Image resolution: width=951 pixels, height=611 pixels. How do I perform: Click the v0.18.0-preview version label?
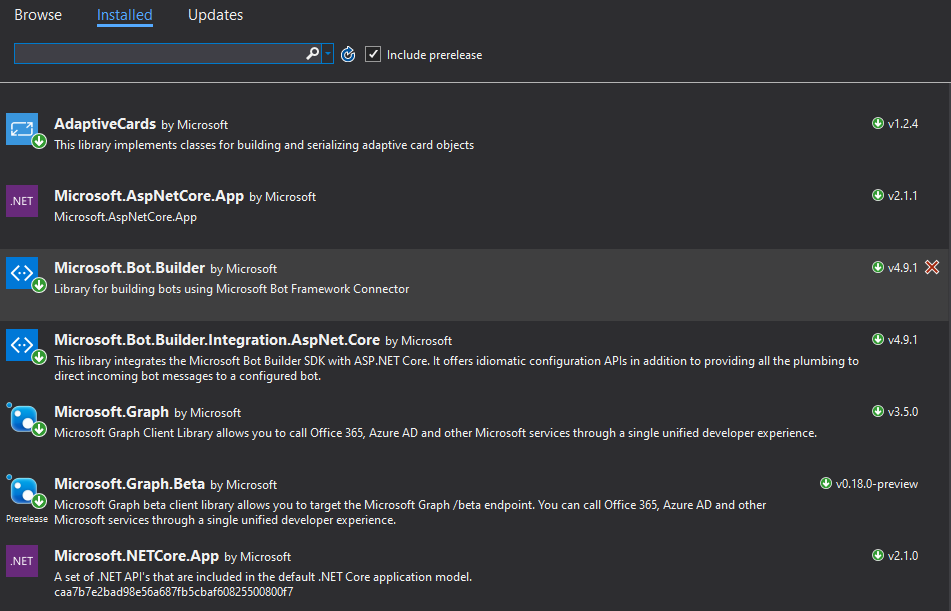[x=877, y=484]
